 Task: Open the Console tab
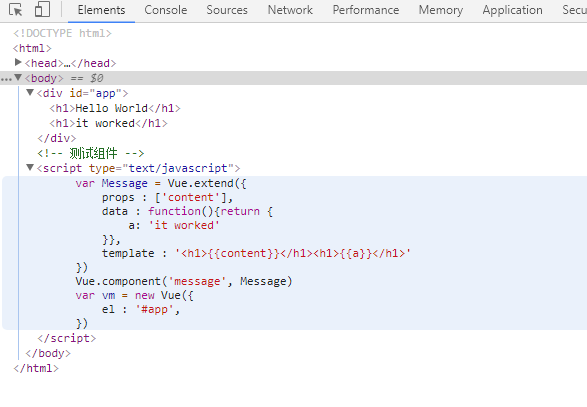(x=165, y=10)
